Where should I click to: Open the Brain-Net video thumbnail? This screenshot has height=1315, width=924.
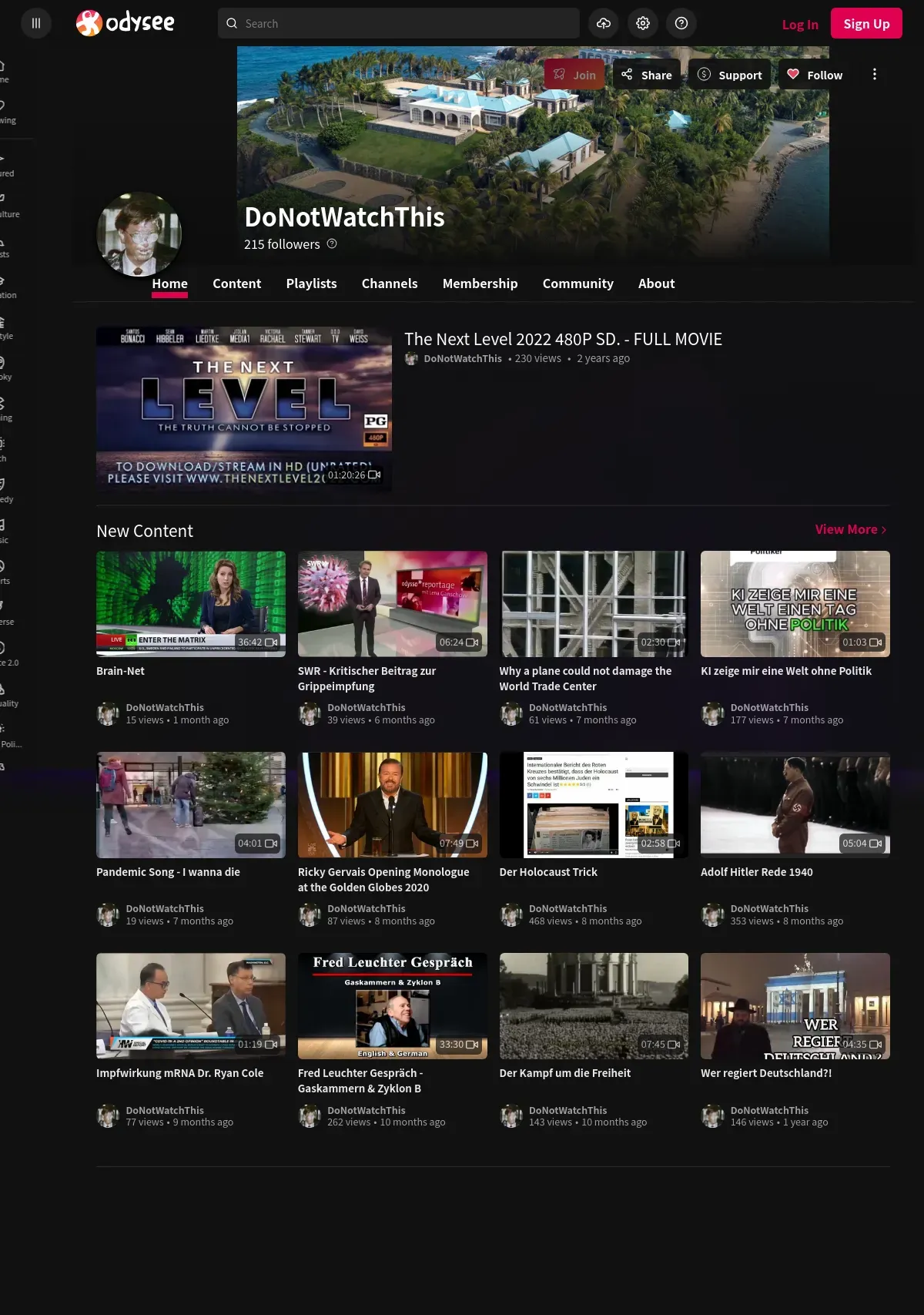(x=191, y=604)
